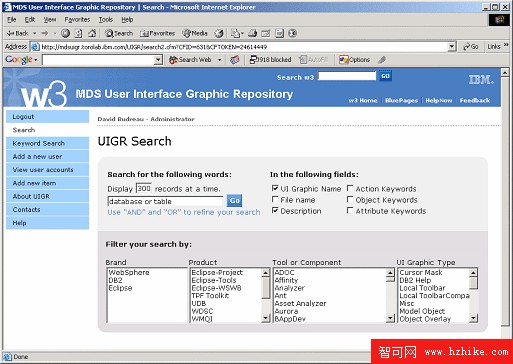
Task: Click the 918 blocked popup blocker button
Action: [x=270, y=60]
